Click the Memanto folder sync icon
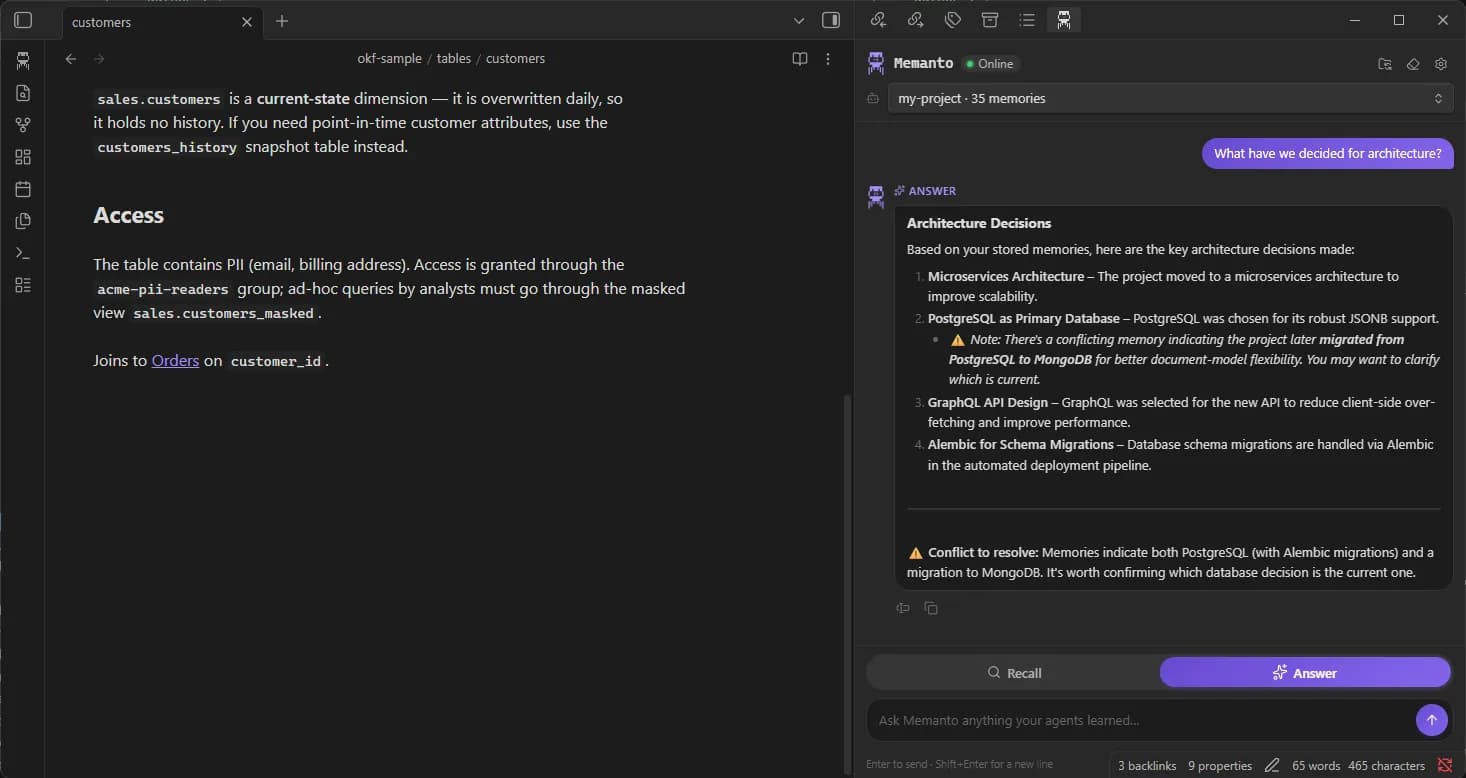Viewport: 1466px width, 778px height. pyautogui.click(x=1385, y=64)
